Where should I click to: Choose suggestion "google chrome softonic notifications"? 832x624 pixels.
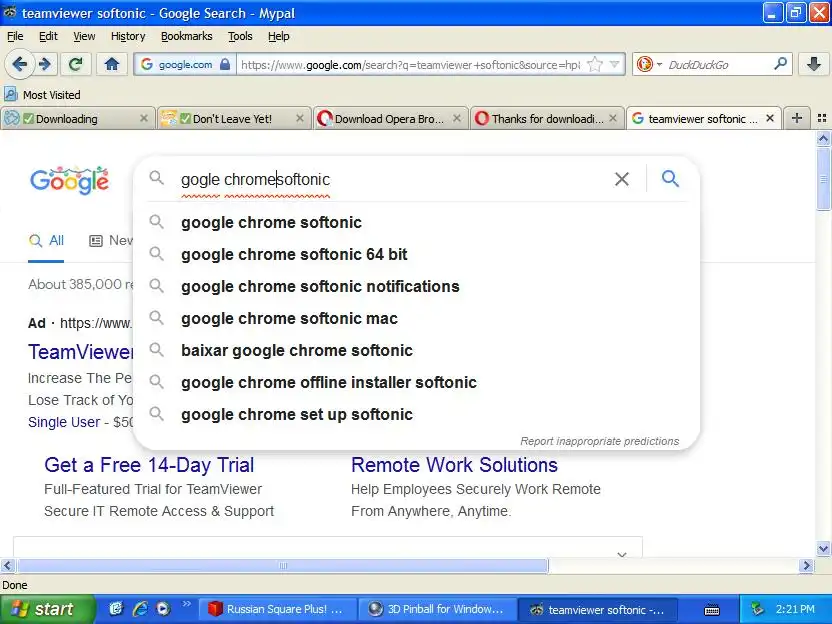[x=417, y=287]
